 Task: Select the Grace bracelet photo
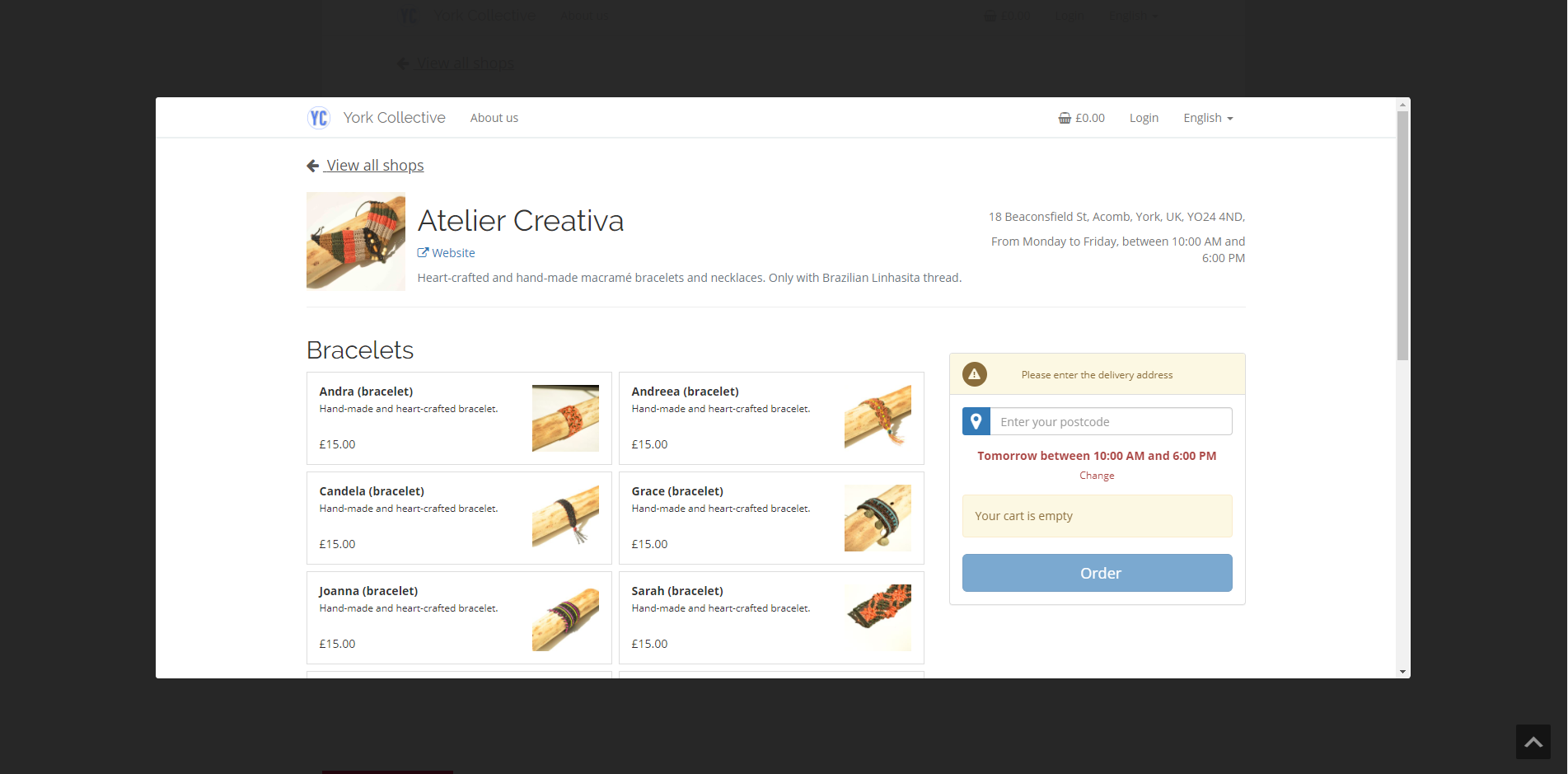(878, 518)
